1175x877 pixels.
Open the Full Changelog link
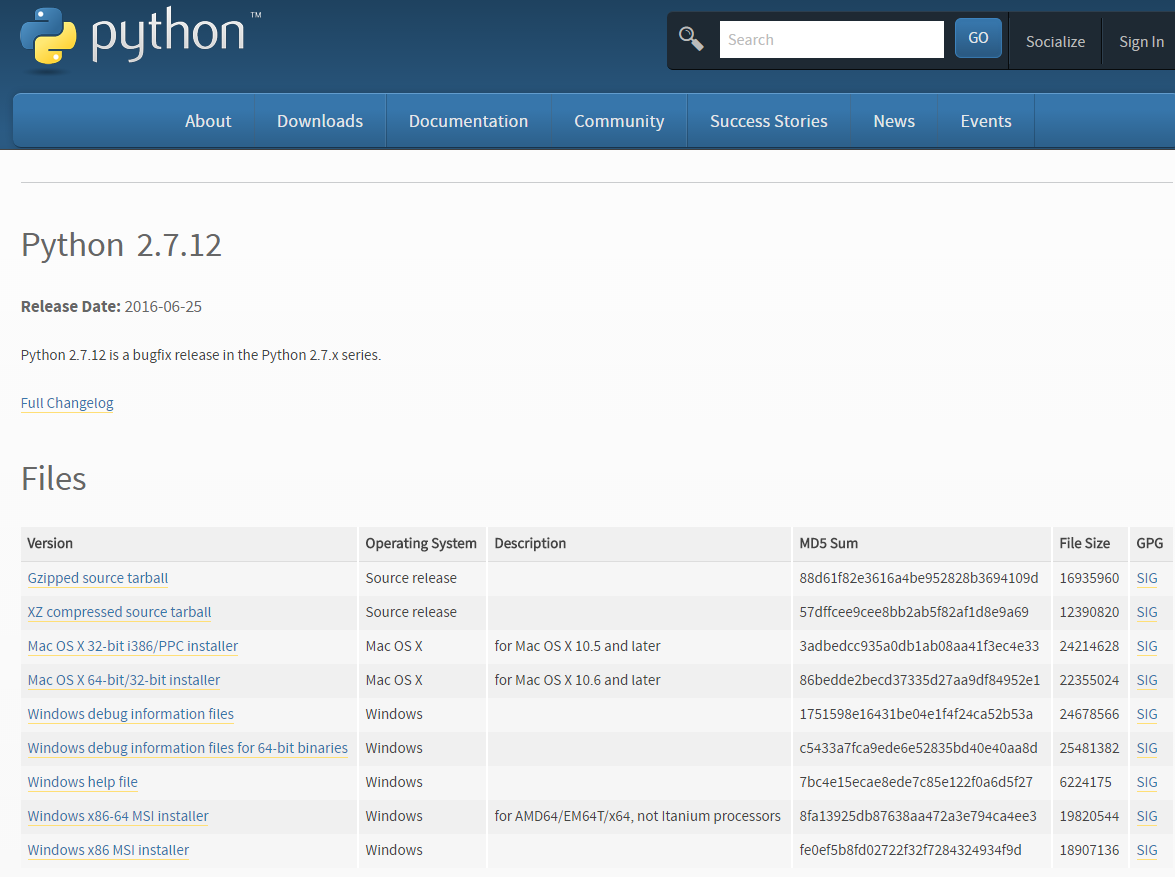tap(67, 403)
